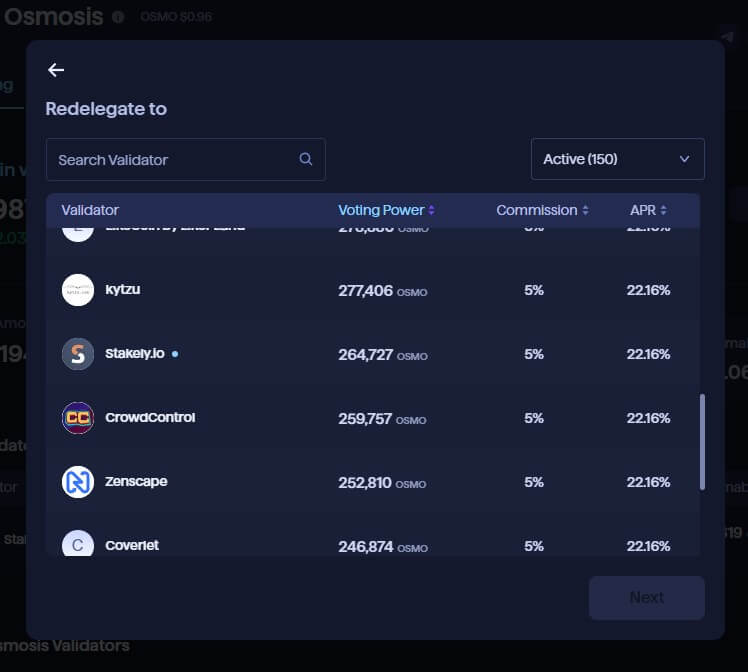Screen dimensions: 748x672
Task: Select the Zenscape validator logo
Action: [78, 482]
